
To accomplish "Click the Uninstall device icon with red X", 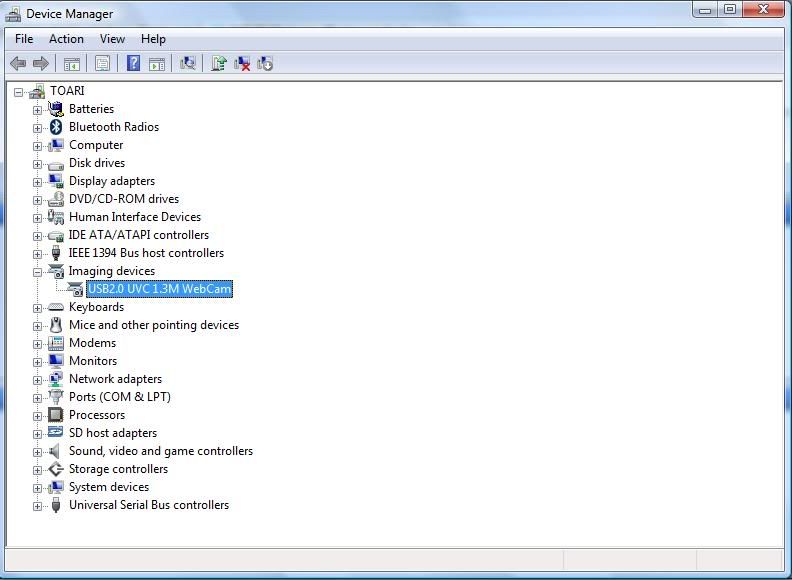I will pos(242,64).
